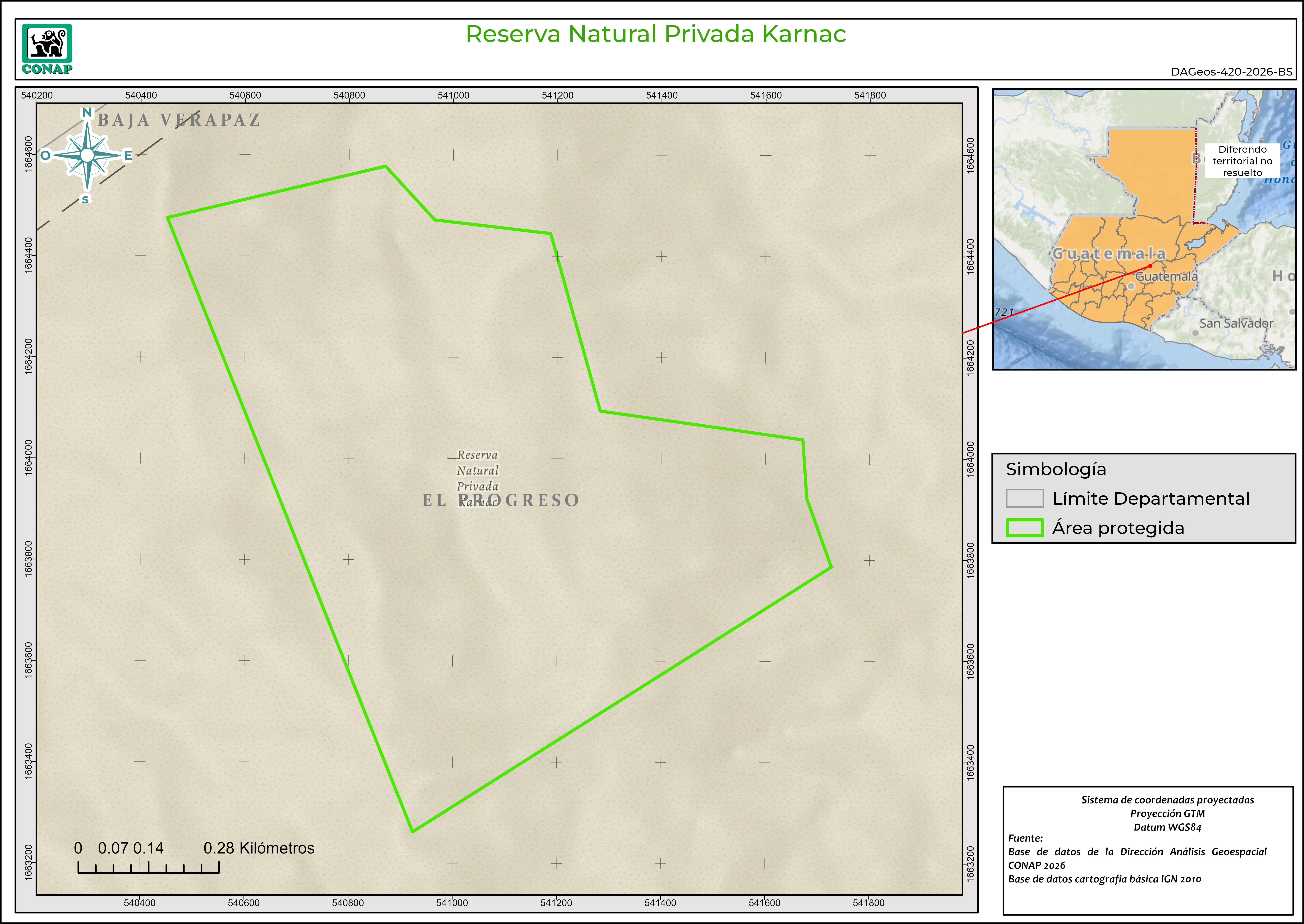
Task: Click the EL PROGRESO department label
Action: [501, 500]
